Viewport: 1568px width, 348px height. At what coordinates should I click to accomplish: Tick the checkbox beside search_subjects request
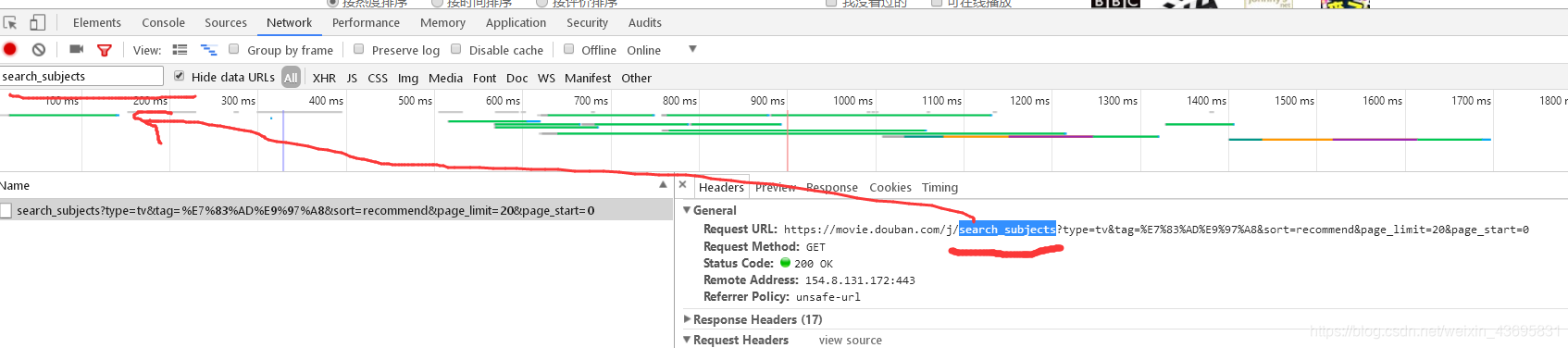pyautogui.click(x=6, y=211)
